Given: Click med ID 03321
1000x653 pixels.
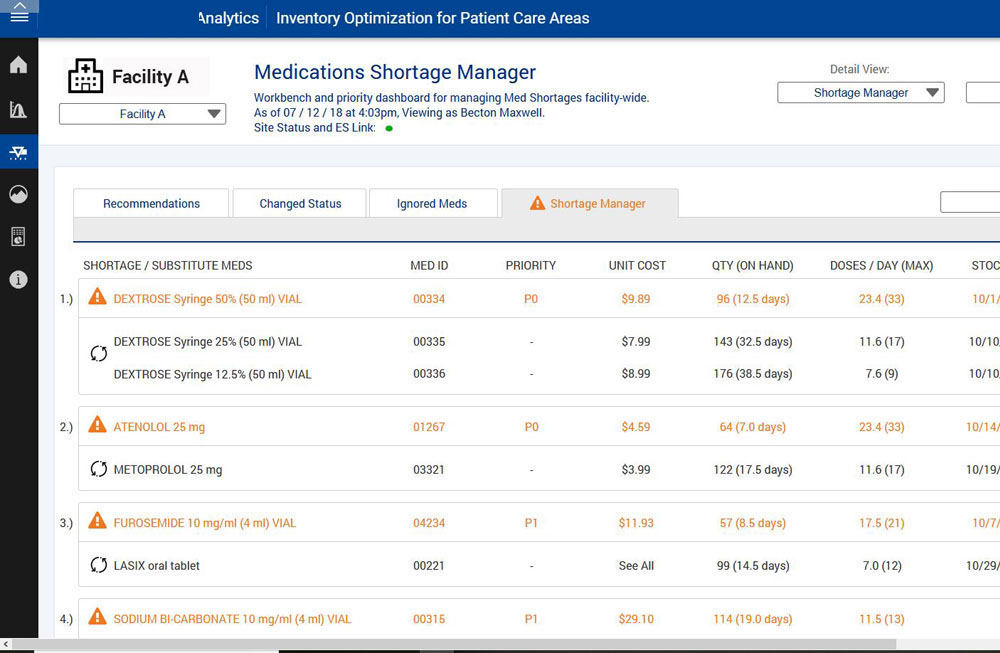Looking at the screenshot, I should pyautogui.click(x=429, y=470).
